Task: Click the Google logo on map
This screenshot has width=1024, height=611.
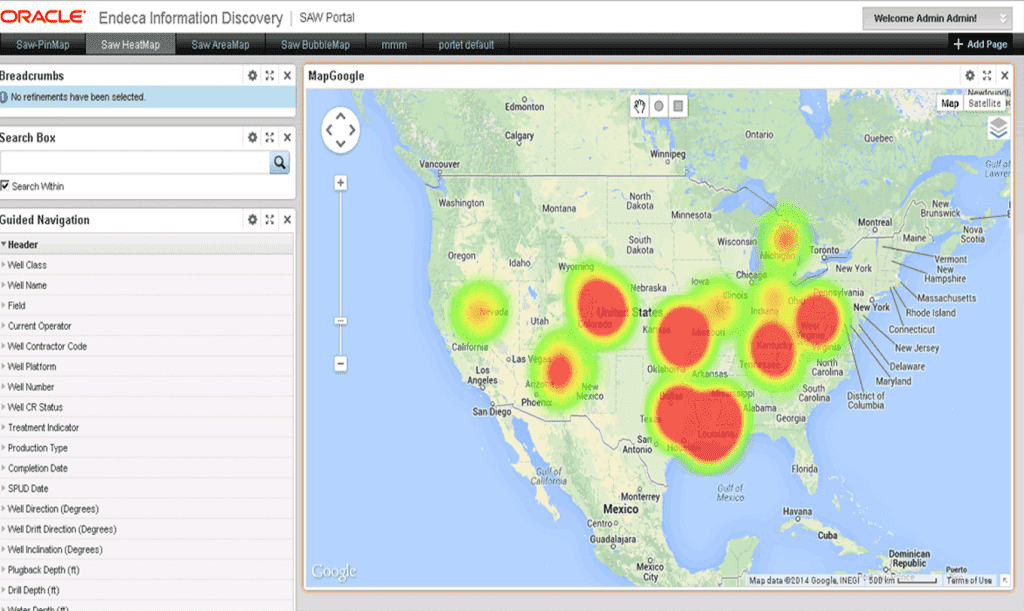Action: tap(334, 572)
